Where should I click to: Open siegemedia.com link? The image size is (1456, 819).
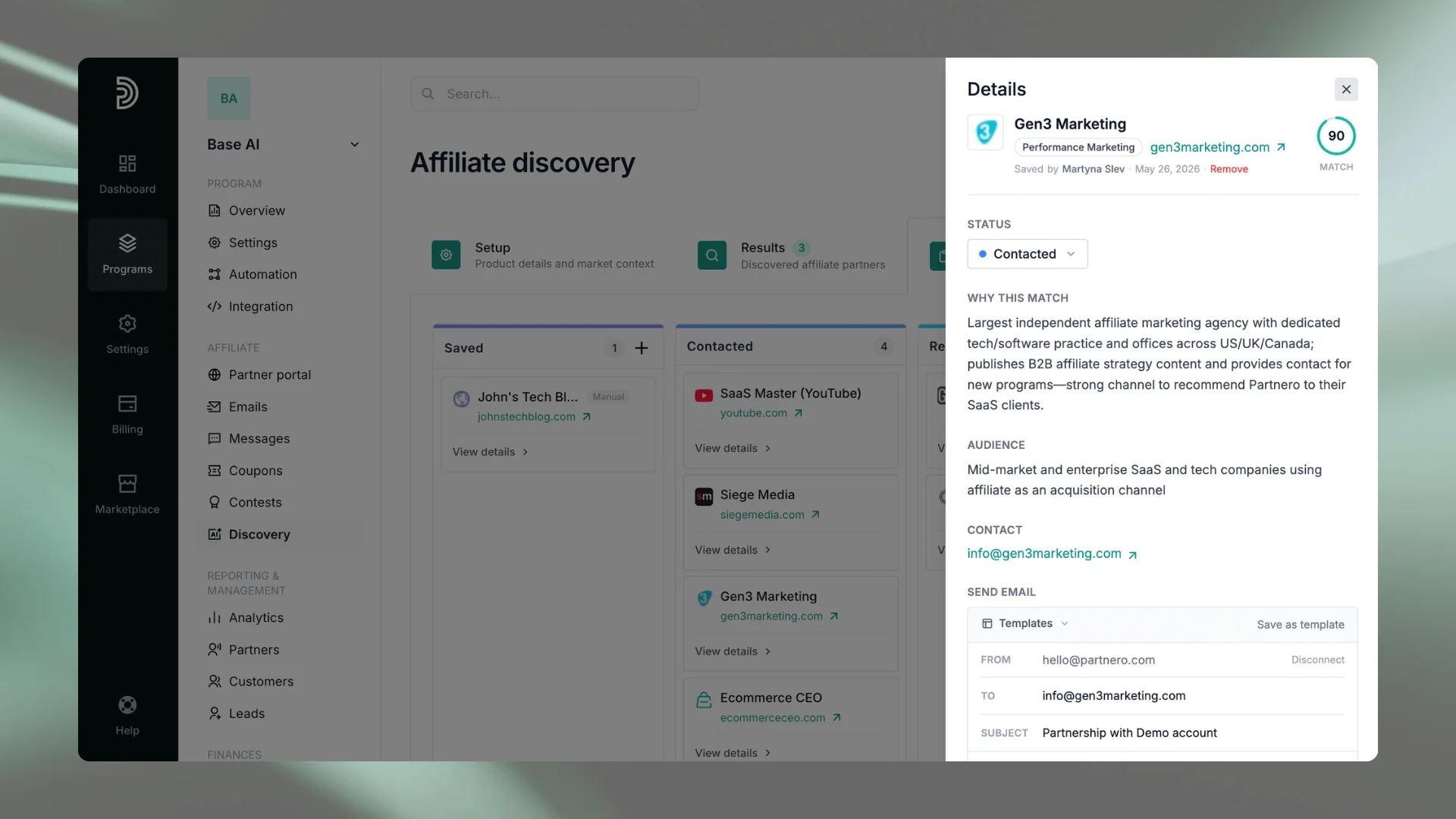click(770, 515)
